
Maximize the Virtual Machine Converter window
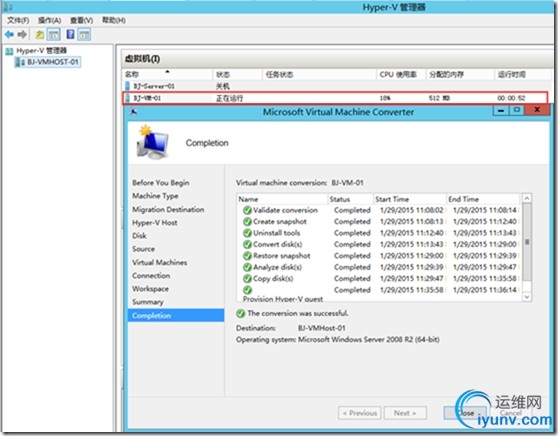pos(517,110)
